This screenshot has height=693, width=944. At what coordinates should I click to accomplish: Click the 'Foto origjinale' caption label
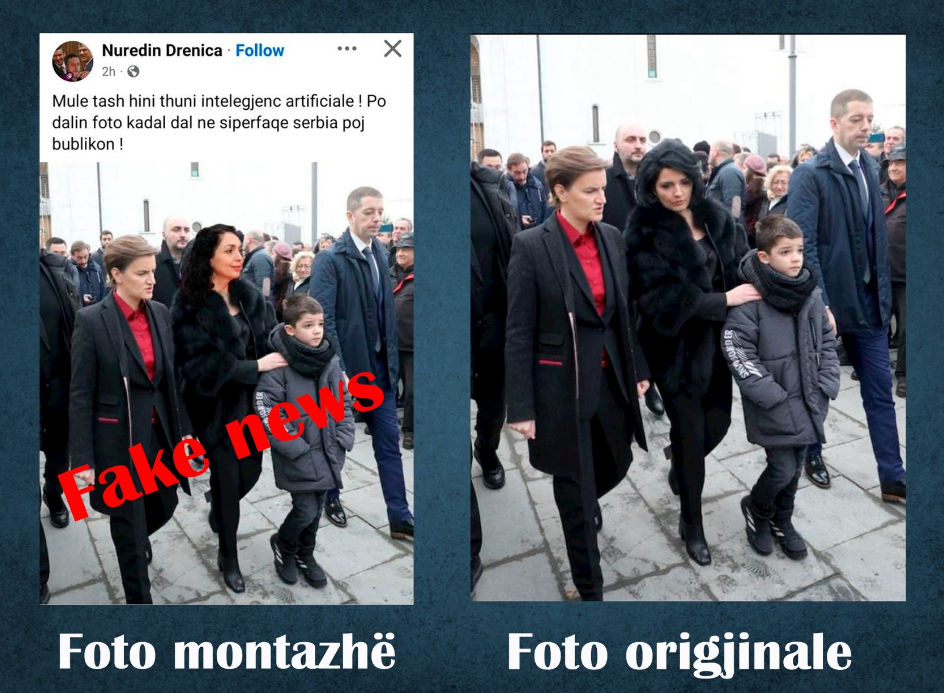tap(679, 654)
